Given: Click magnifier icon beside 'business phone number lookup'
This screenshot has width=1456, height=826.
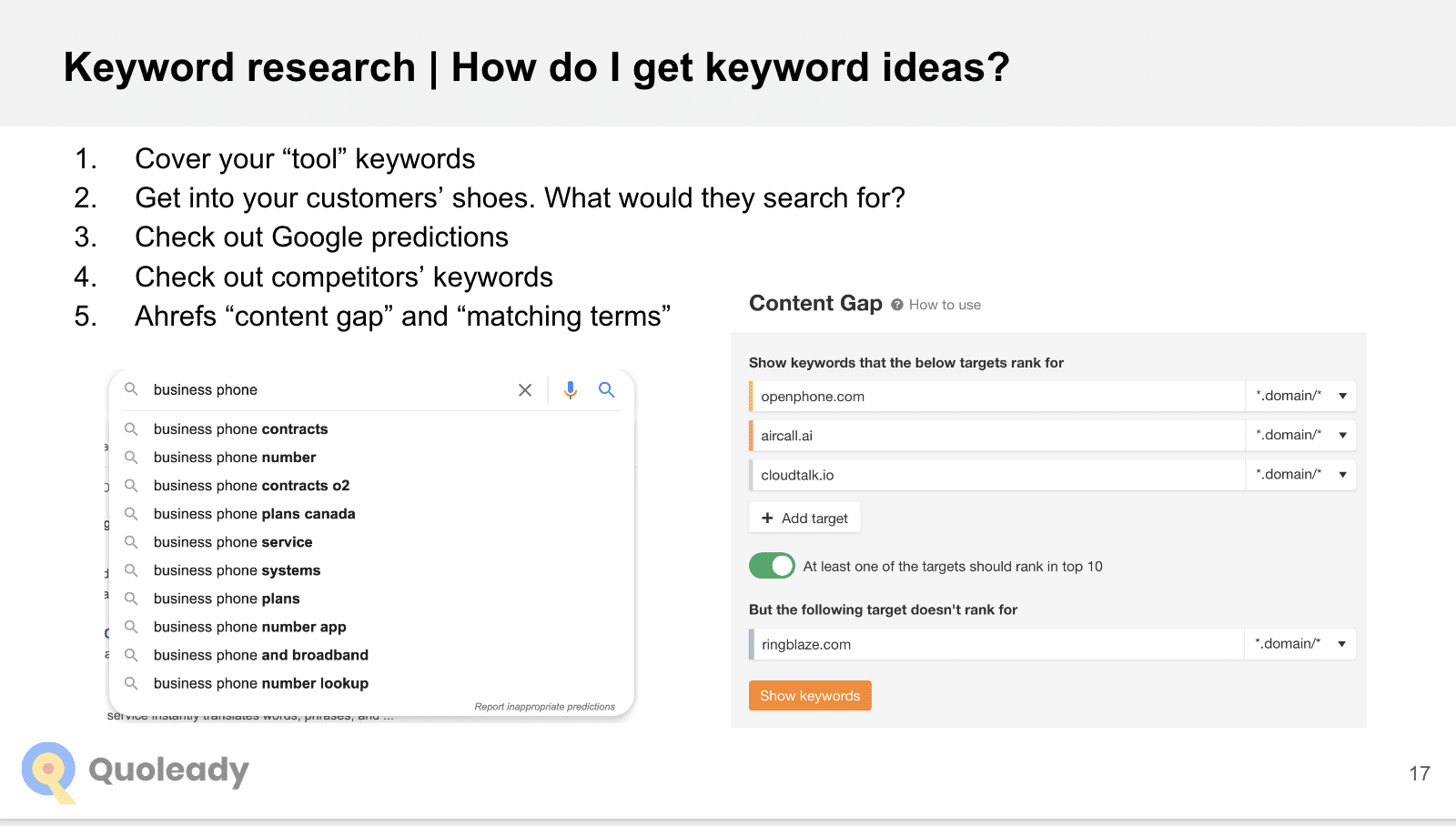Looking at the screenshot, I should (131, 683).
